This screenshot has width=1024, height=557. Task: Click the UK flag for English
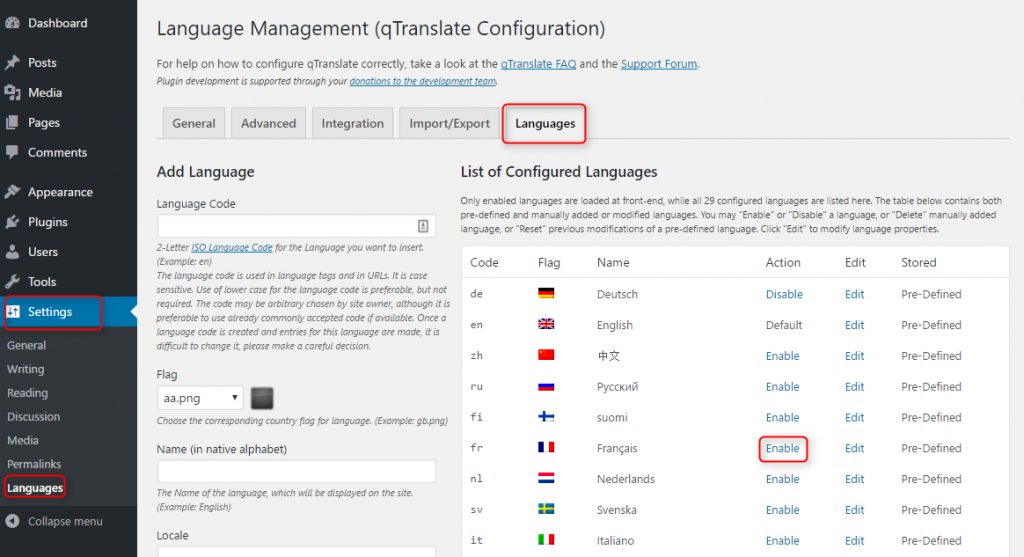(x=546, y=324)
